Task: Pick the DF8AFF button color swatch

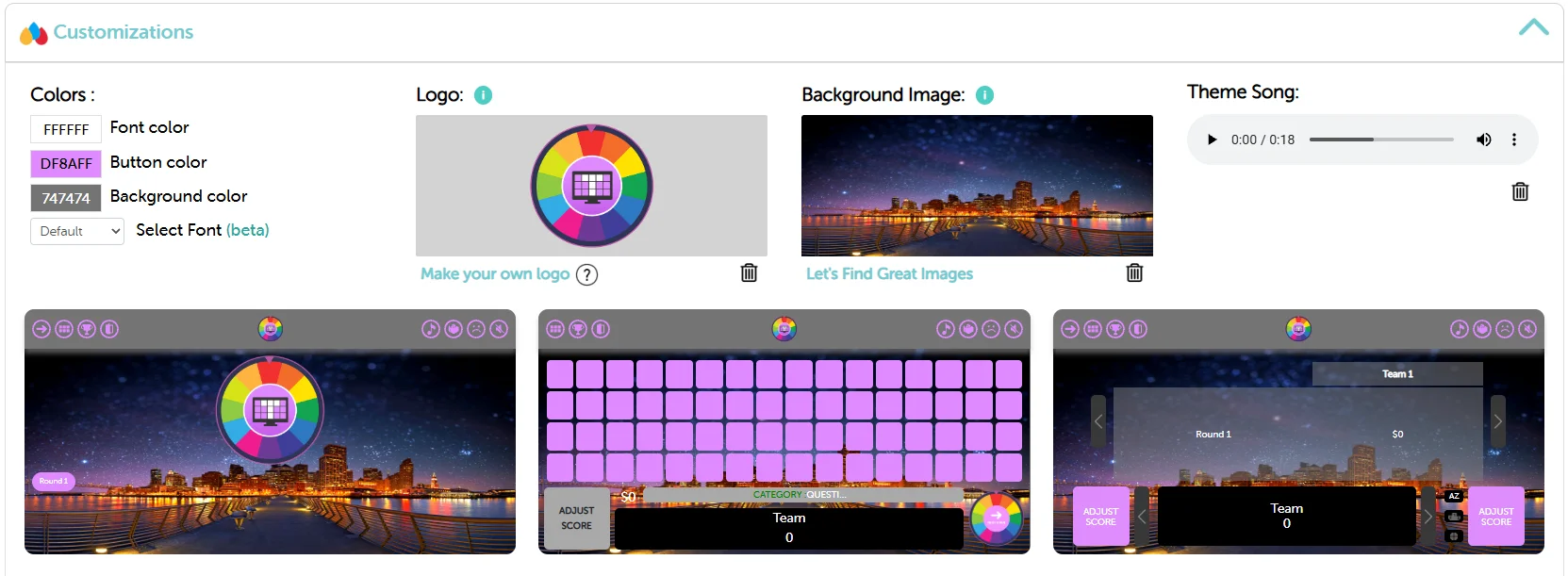Action: 66,164
